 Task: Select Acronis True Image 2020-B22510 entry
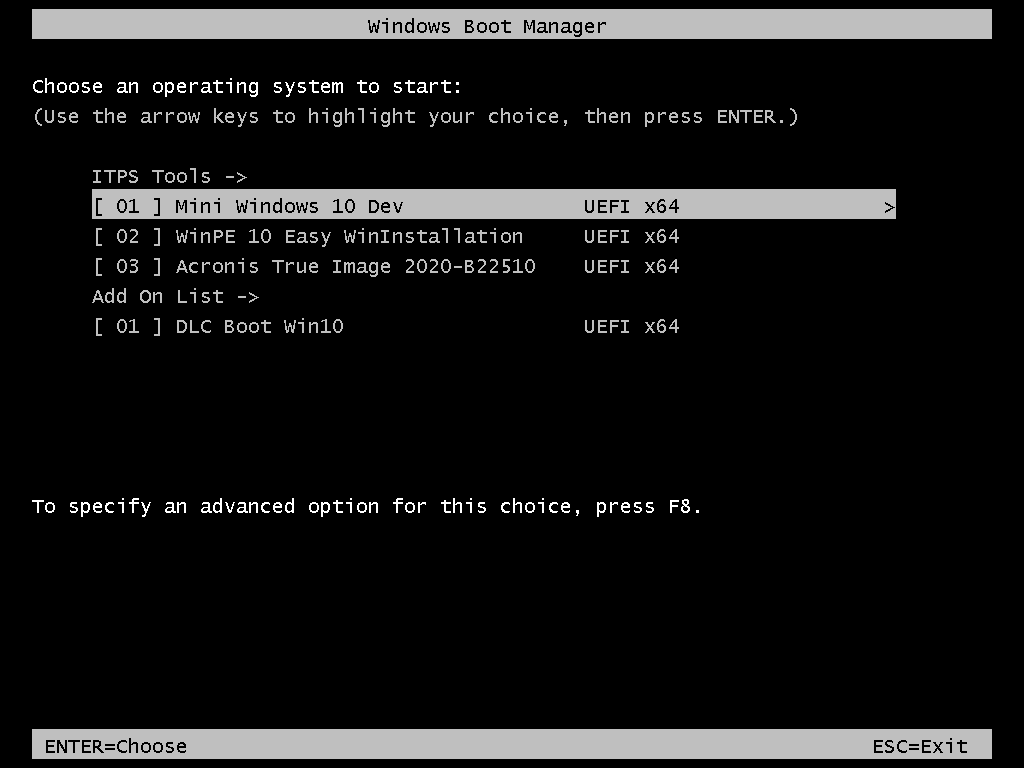coord(386,266)
